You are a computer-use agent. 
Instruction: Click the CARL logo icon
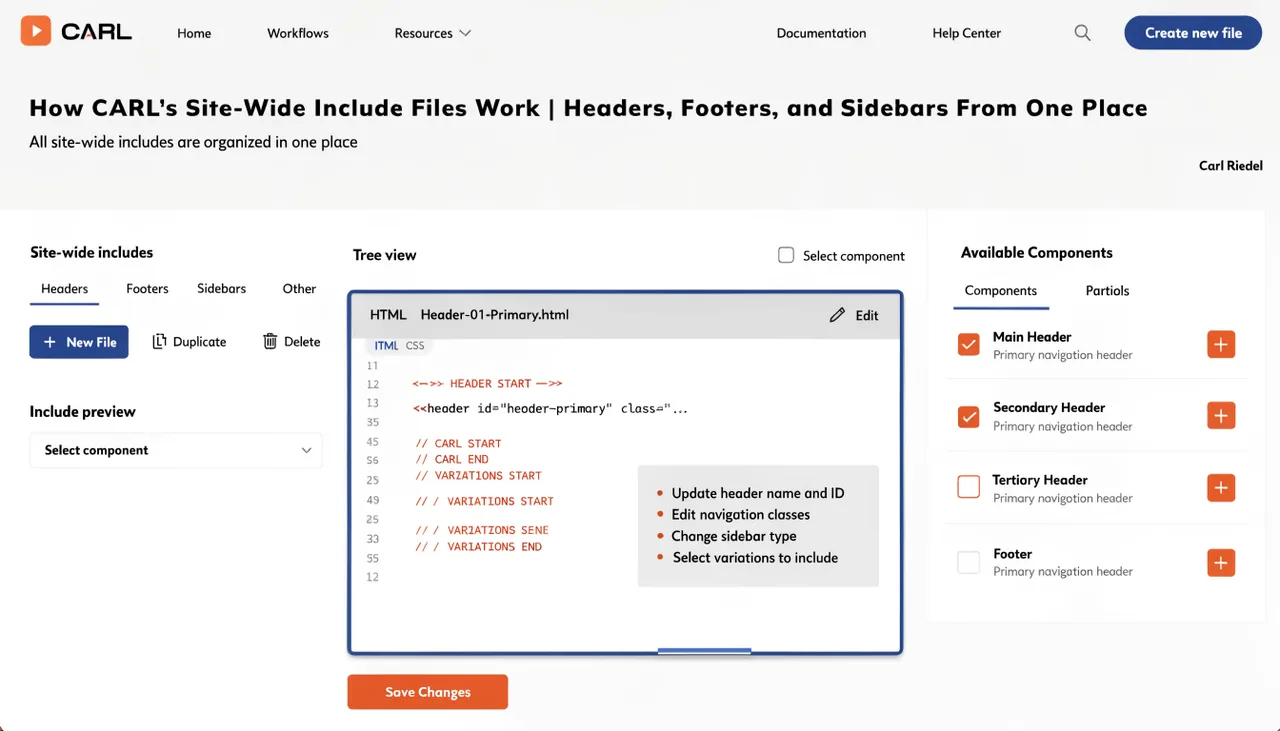[35, 31]
